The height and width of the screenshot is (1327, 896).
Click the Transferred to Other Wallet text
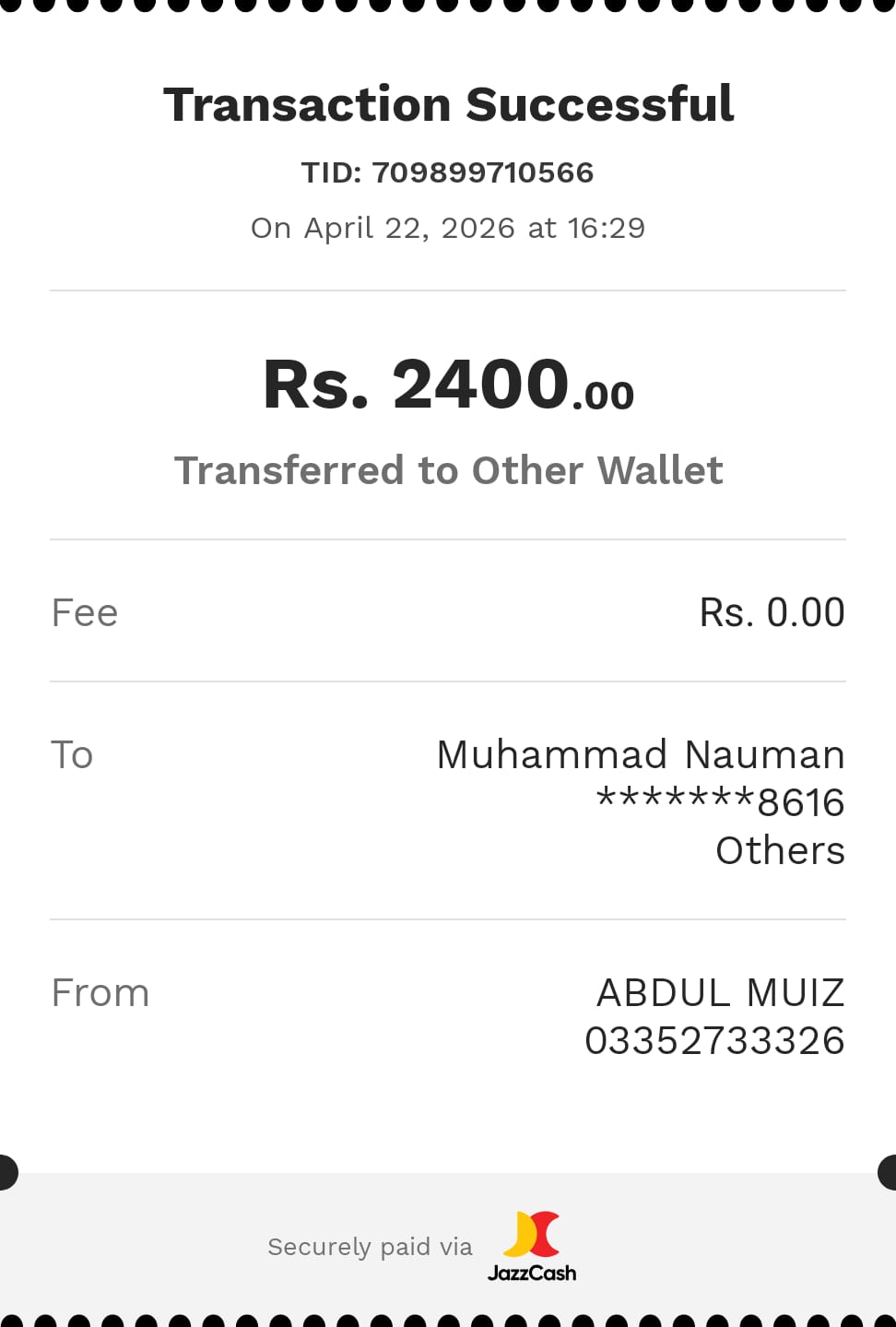point(448,470)
